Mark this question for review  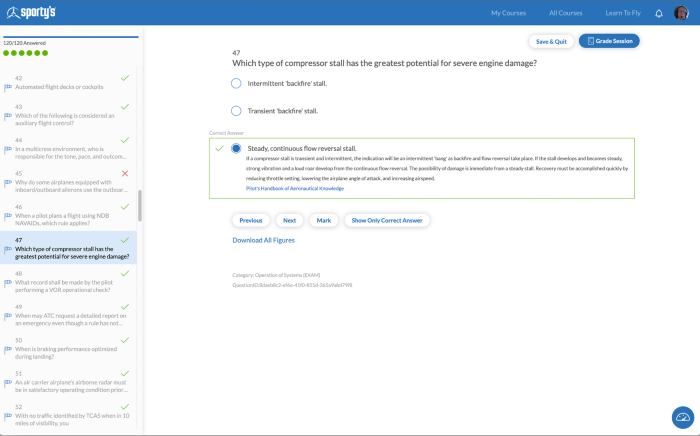324,220
